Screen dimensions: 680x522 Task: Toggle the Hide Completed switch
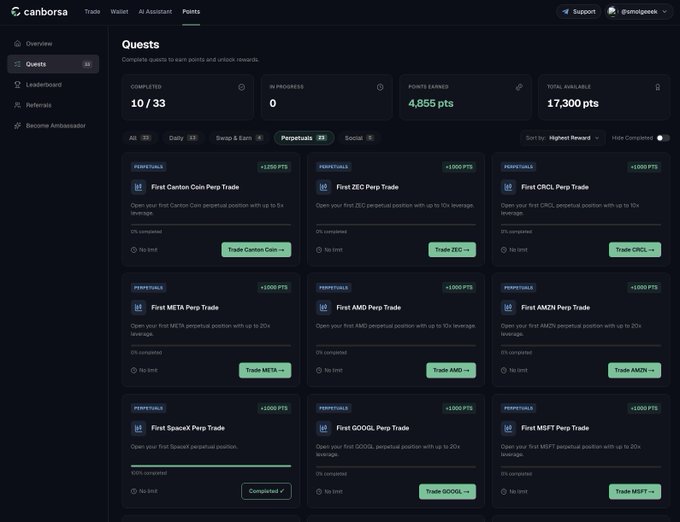point(663,138)
